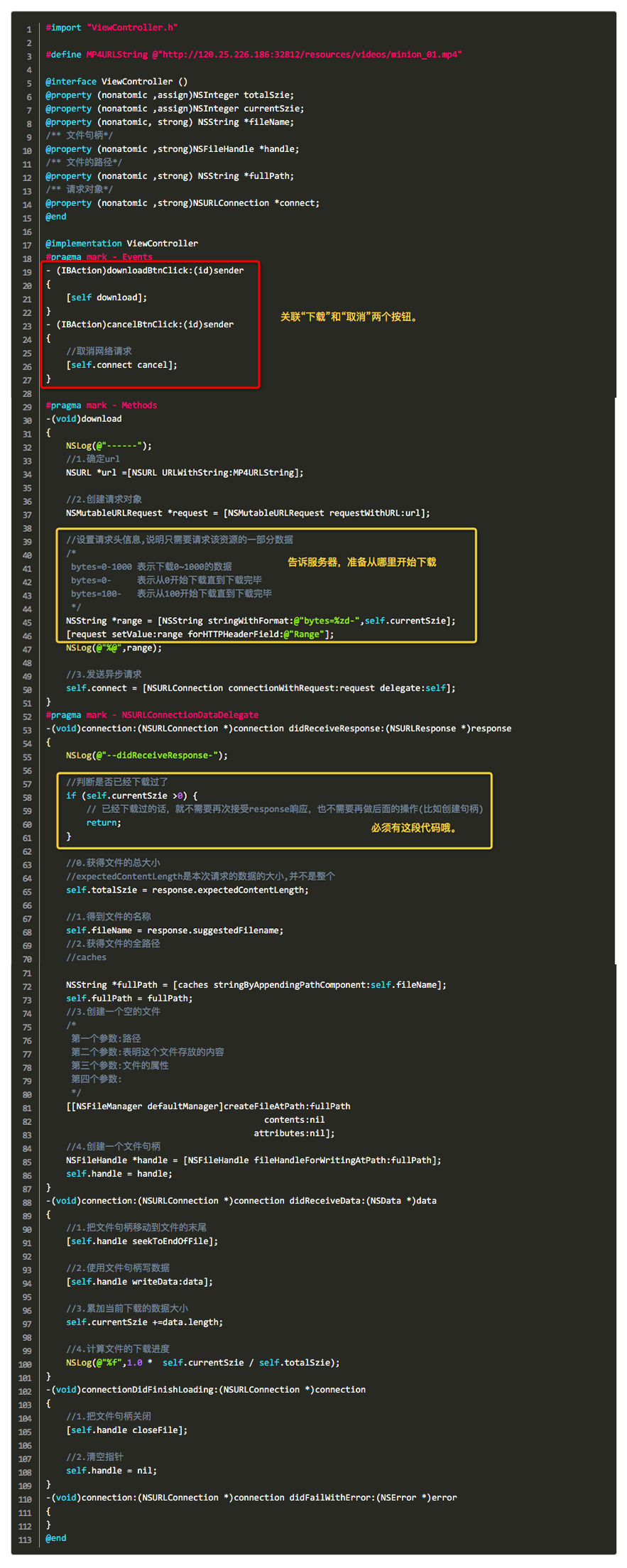Click the downloadBtnClick:(id)sender method signature
Screen dimensions: 627x1568
(x=145, y=271)
